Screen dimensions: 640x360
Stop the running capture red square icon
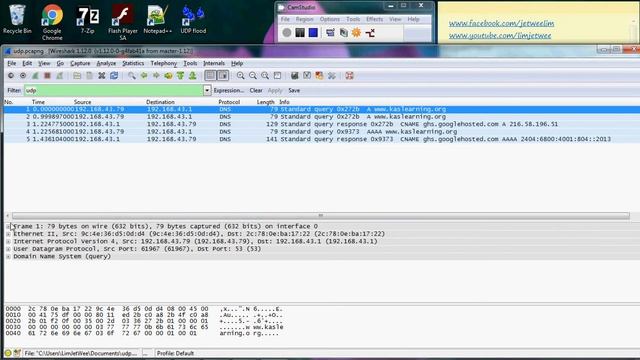click(x=47, y=76)
